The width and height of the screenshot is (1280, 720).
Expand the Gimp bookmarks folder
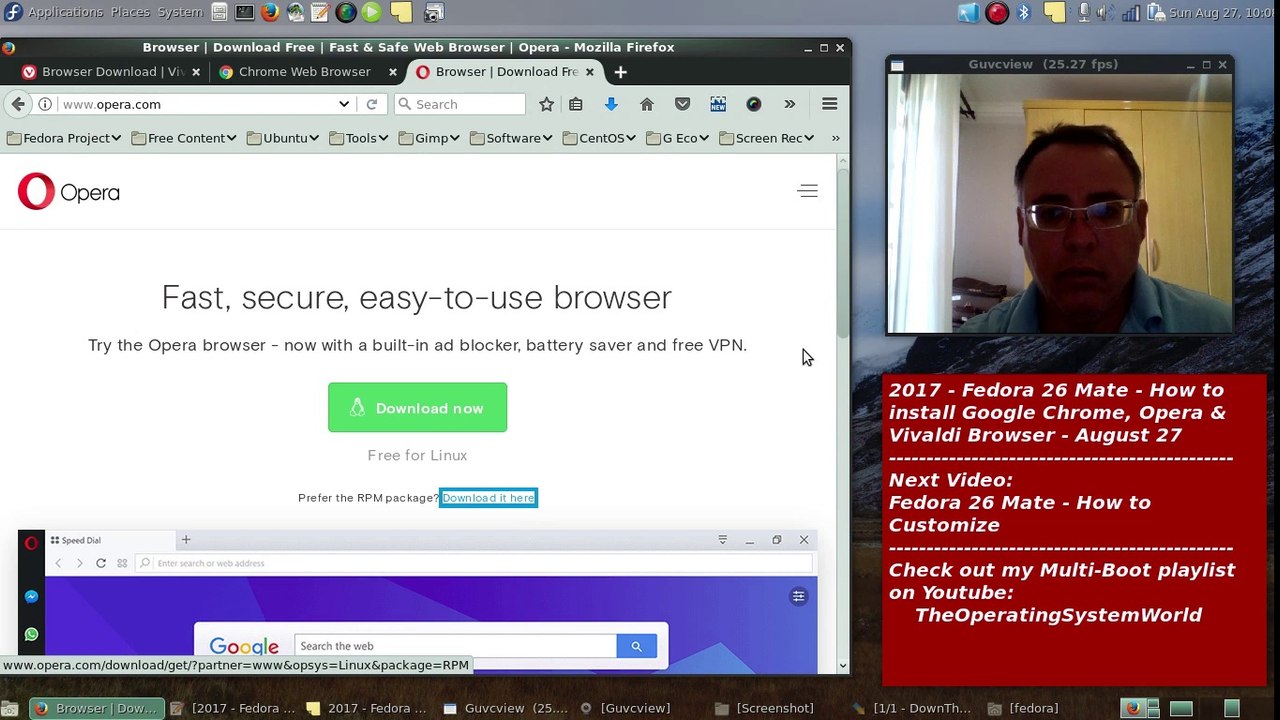pyautogui.click(x=430, y=138)
